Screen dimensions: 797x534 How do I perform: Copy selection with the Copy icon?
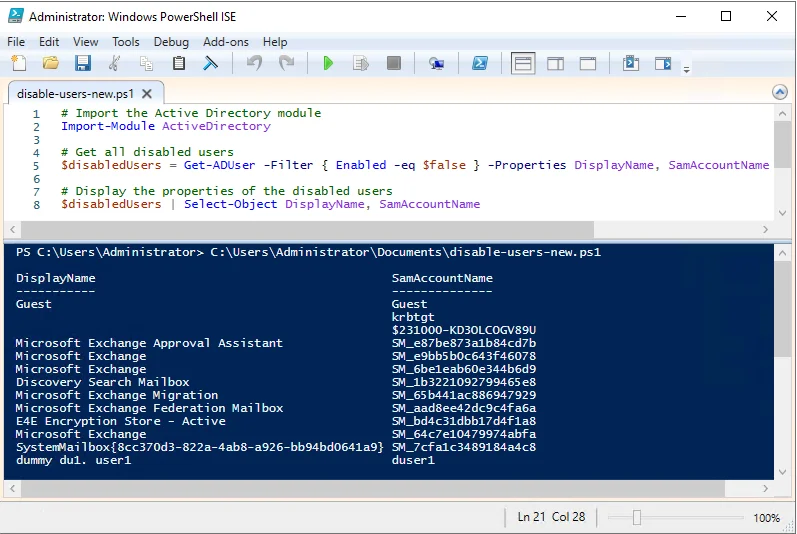(x=146, y=64)
